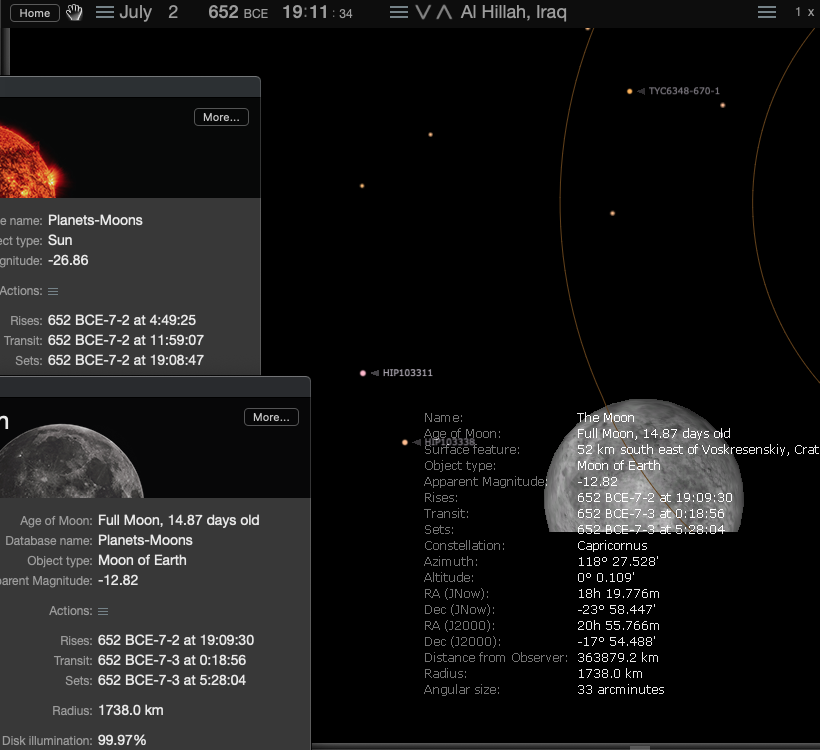Screen dimensions: 820x750
Task: Click the downward V arrow for location
Action: (423, 12)
